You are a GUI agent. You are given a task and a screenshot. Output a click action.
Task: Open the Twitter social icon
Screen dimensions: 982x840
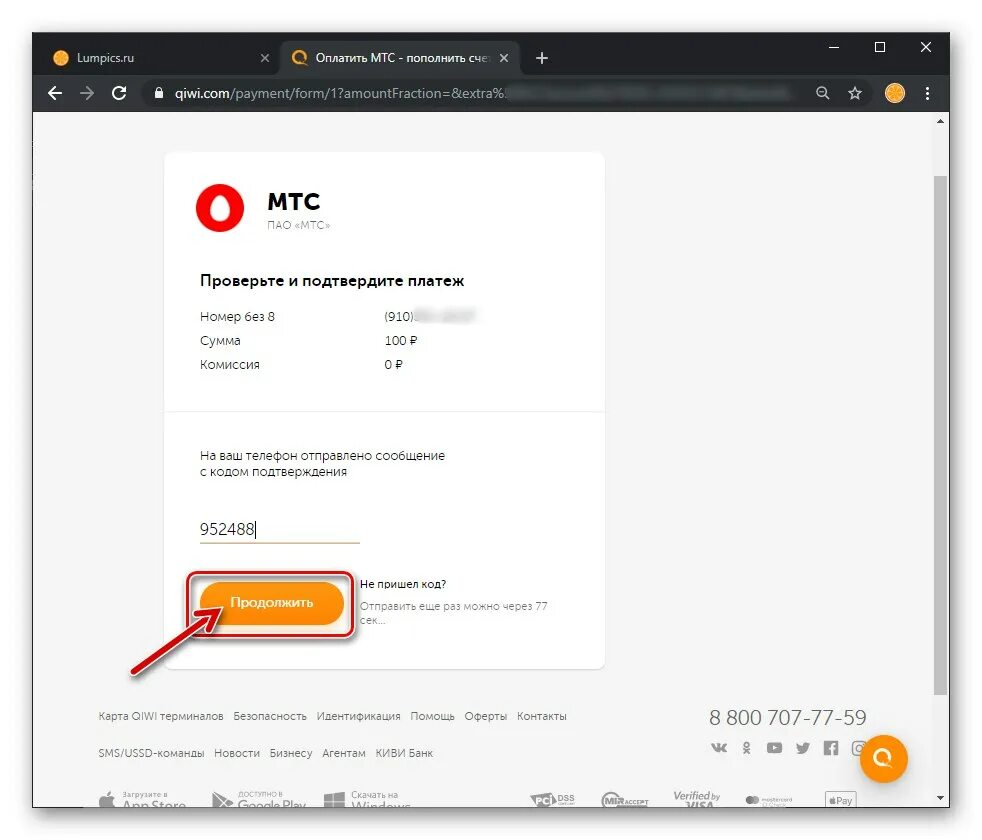click(803, 748)
